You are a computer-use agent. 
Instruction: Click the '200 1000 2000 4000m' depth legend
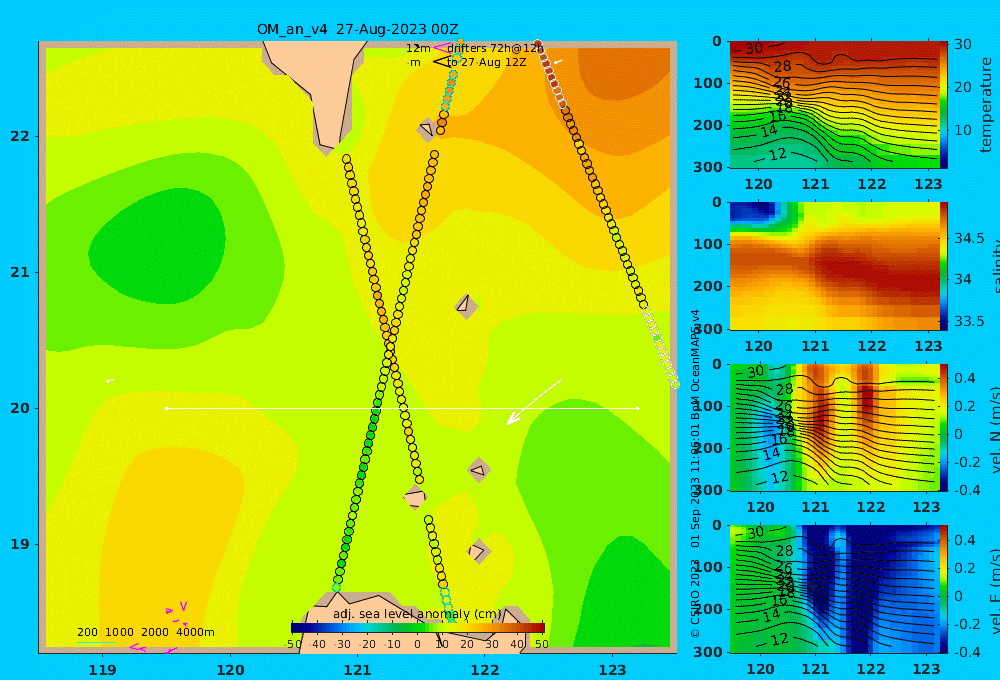(x=146, y=632)
